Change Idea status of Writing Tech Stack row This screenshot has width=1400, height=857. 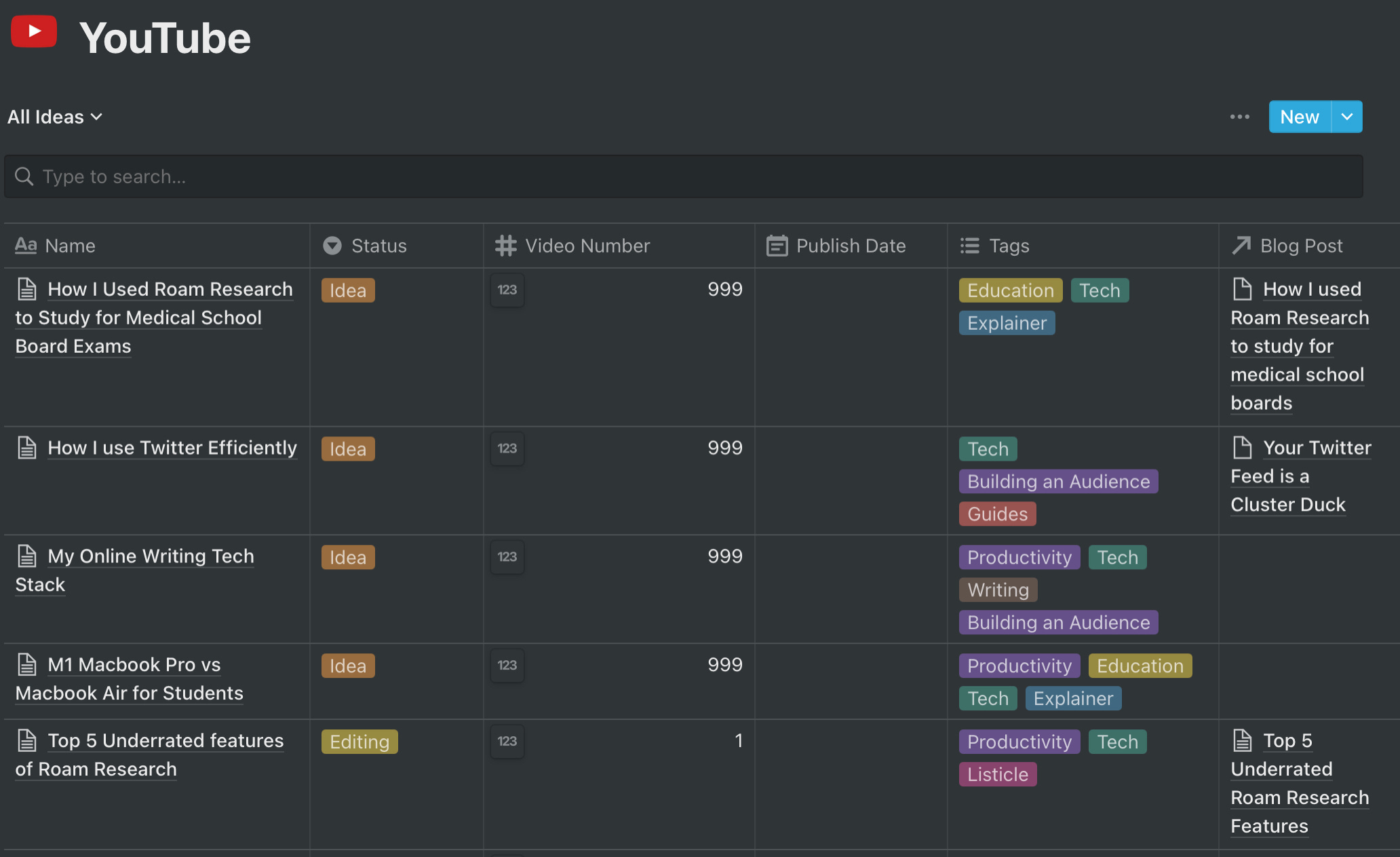[x=348, y=558]
